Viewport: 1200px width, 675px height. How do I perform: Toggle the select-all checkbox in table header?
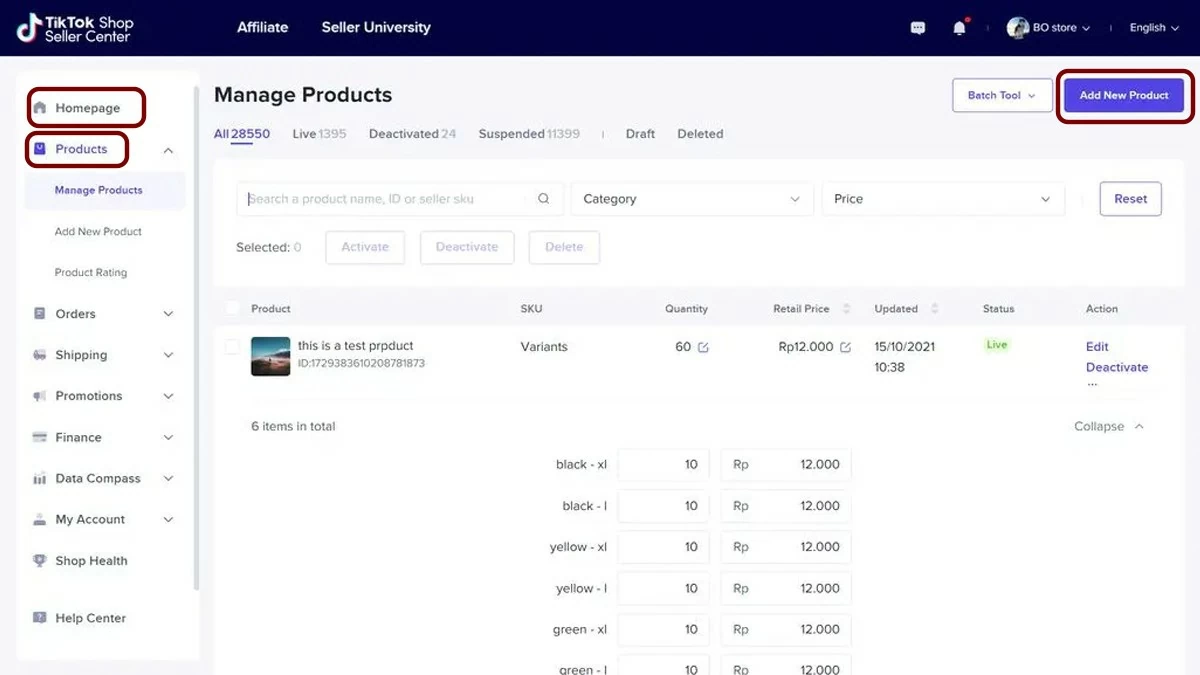click(232, 309)
